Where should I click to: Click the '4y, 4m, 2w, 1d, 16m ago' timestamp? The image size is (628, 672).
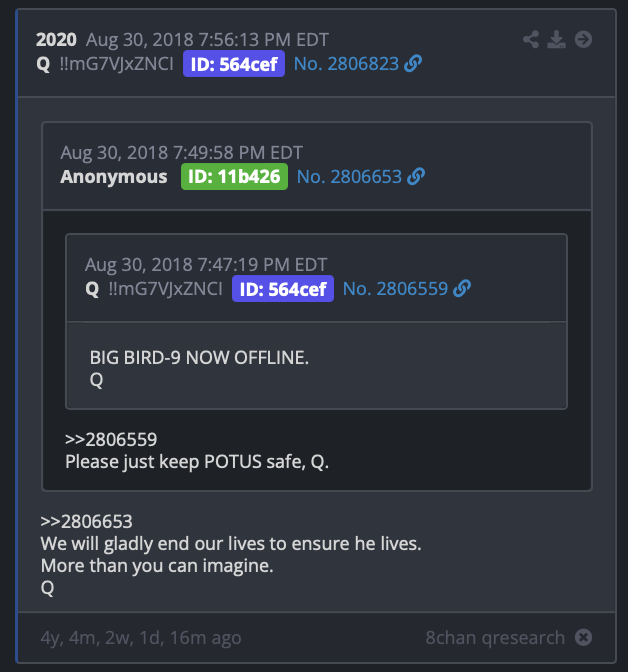pos(141,638)
